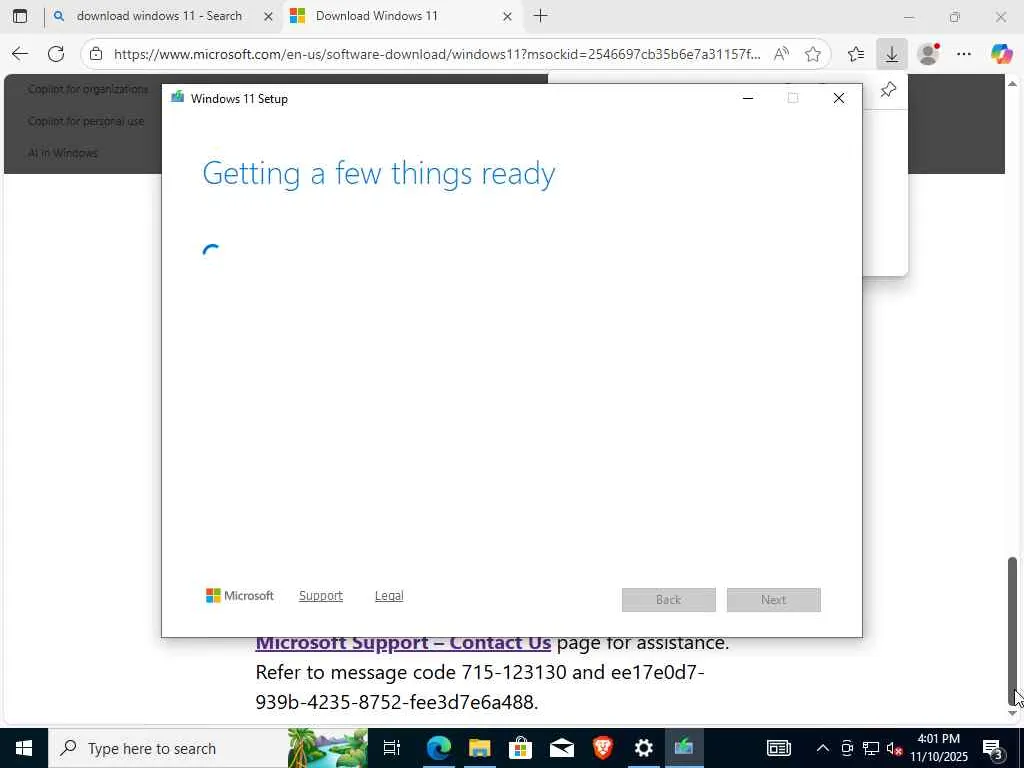Minimize the Windows 11 Setup window
The height and width of the screenshot is (768, 1024).
[x=748, y=98]
